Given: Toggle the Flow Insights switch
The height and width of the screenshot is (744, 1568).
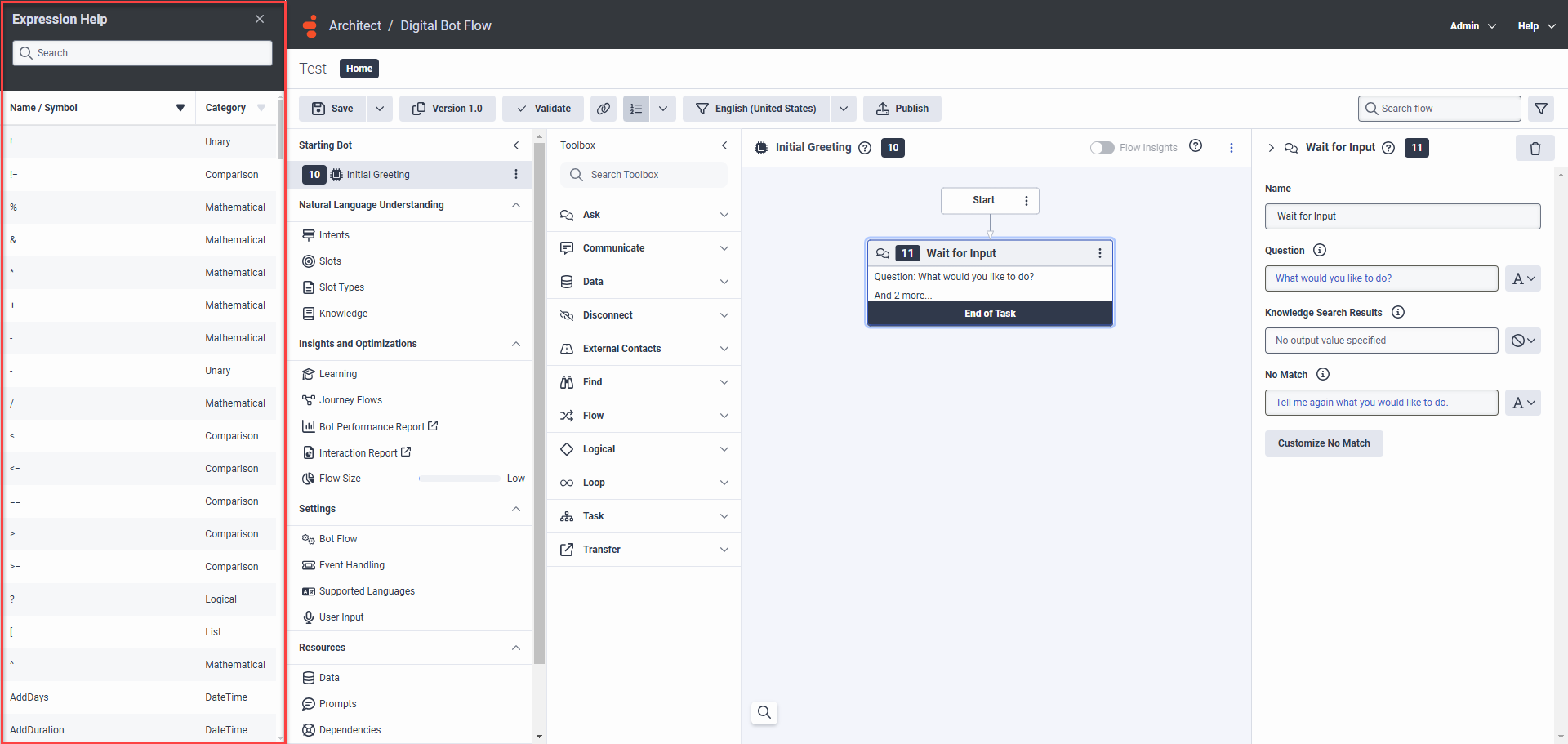Looking at the screenshot, I should 1102,148.
